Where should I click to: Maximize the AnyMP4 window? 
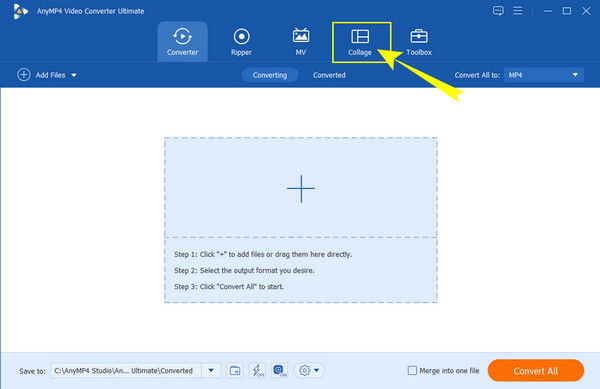567,11
